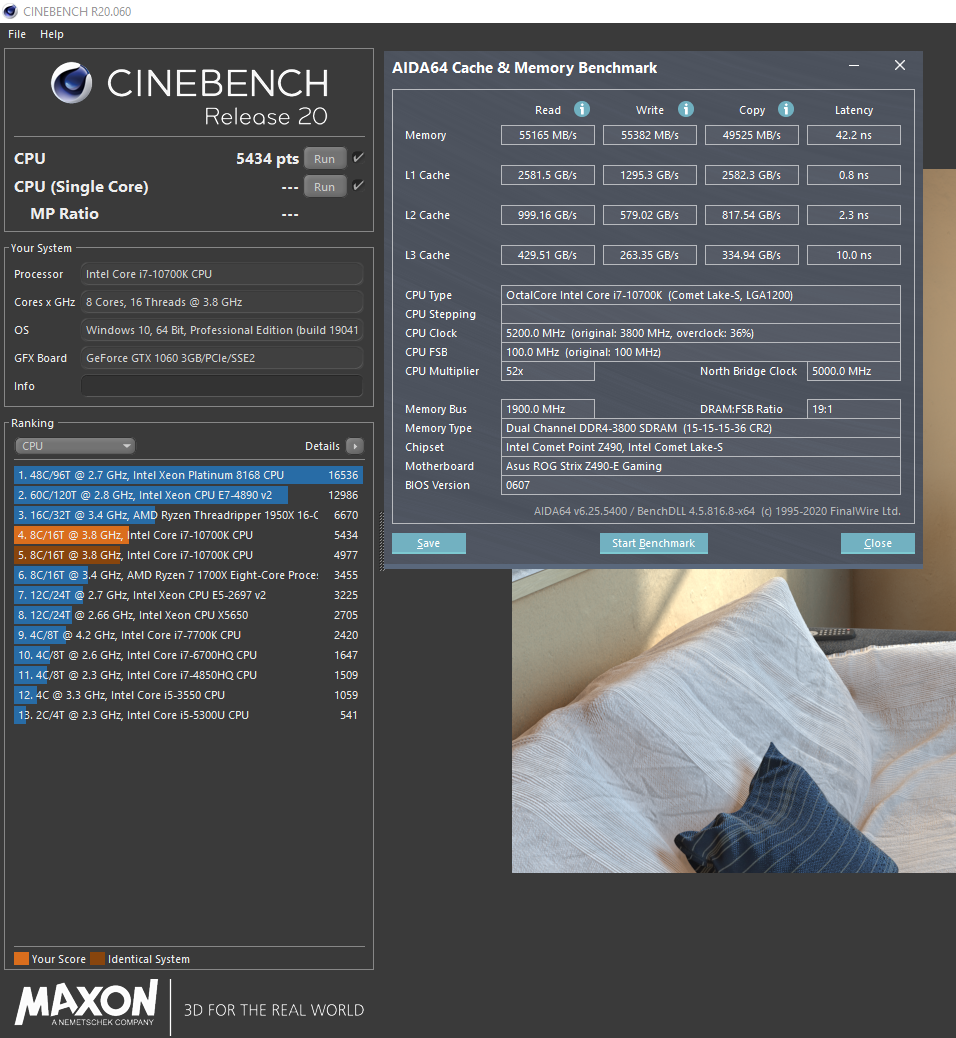The width and height of the screenshot is (956, 1038).
Task: Click the Close button in AIDA64
Action: point(878,543)
